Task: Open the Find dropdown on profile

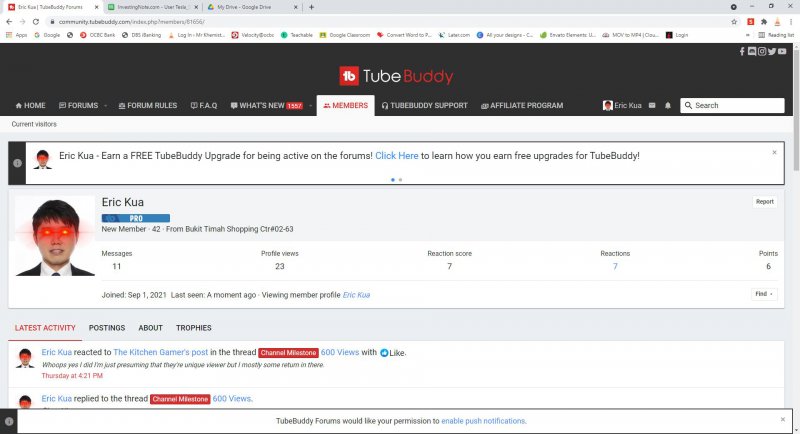Action: pyautogui.click(x=764, y=294)
